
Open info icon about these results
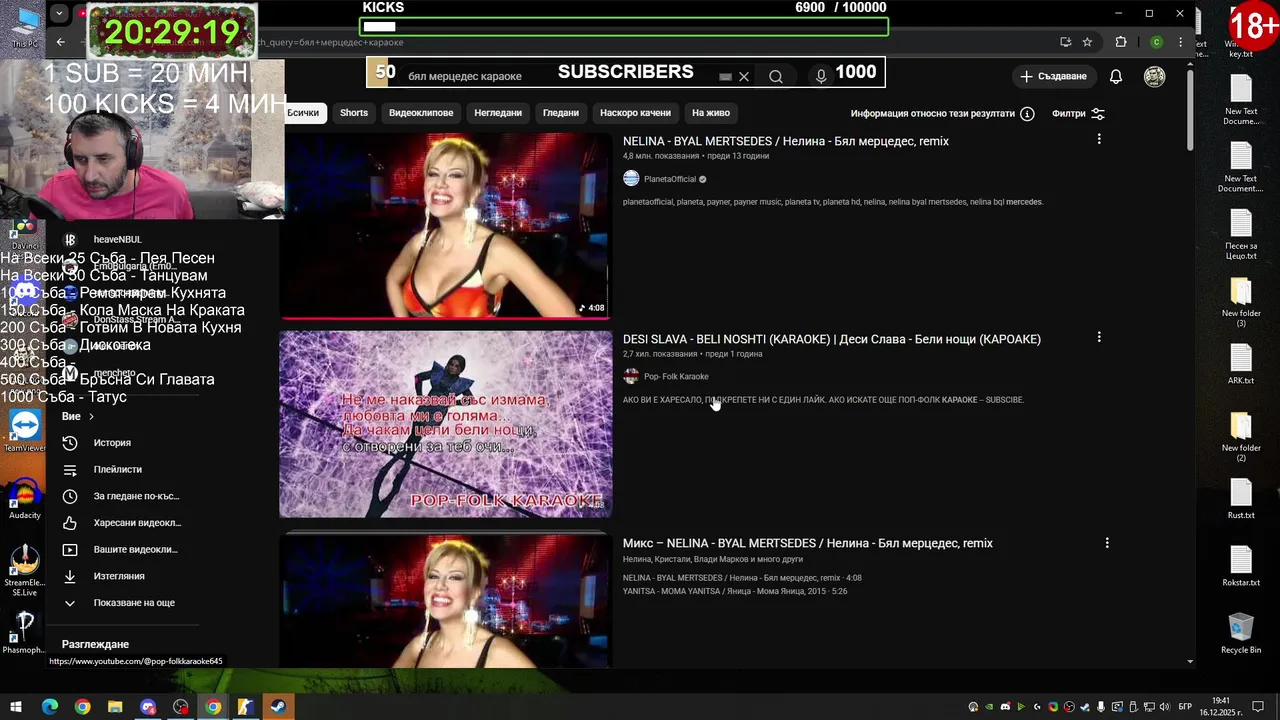(x=1027, y=114)
